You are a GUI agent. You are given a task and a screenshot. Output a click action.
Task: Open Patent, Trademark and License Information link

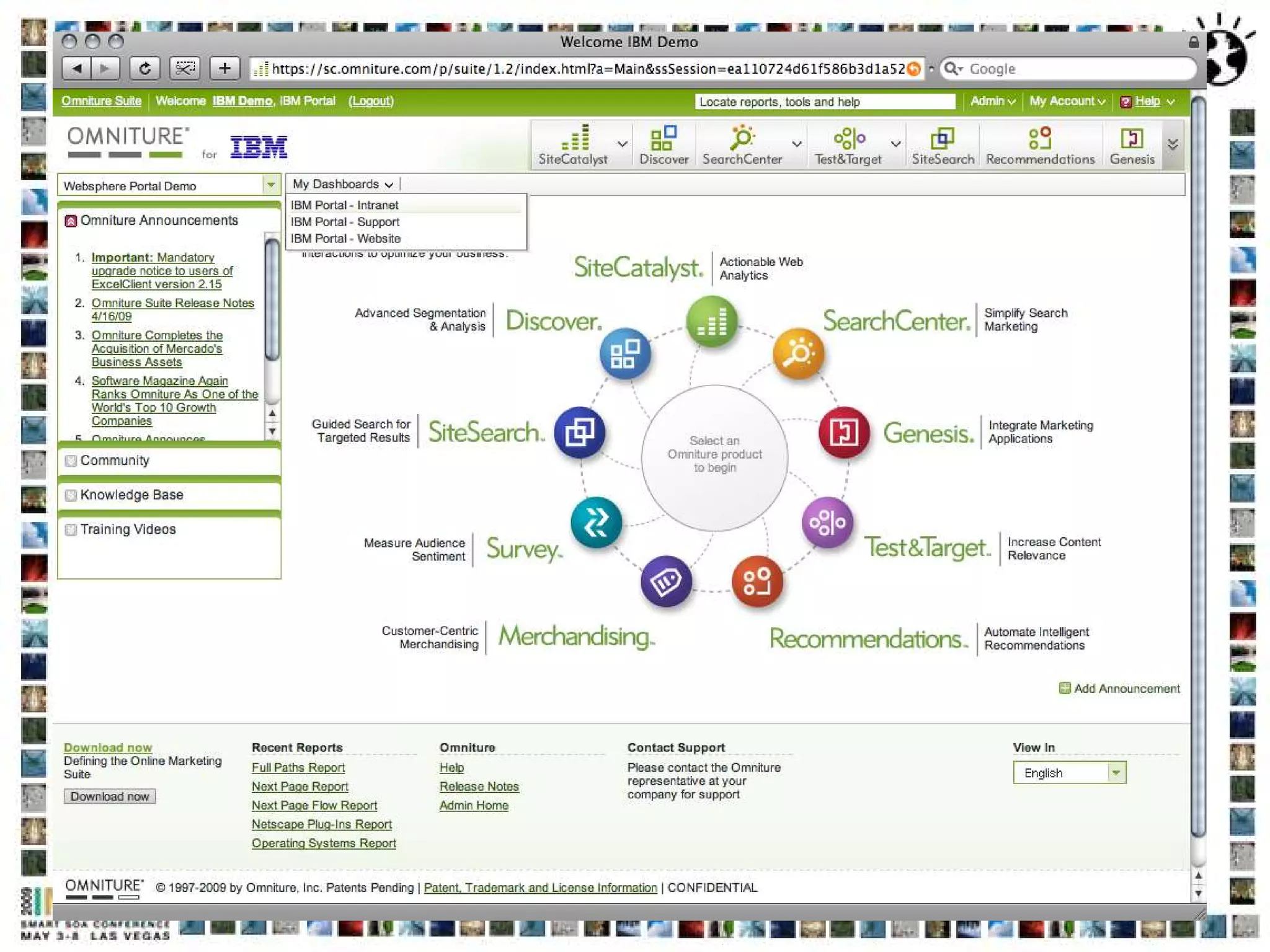540,888
